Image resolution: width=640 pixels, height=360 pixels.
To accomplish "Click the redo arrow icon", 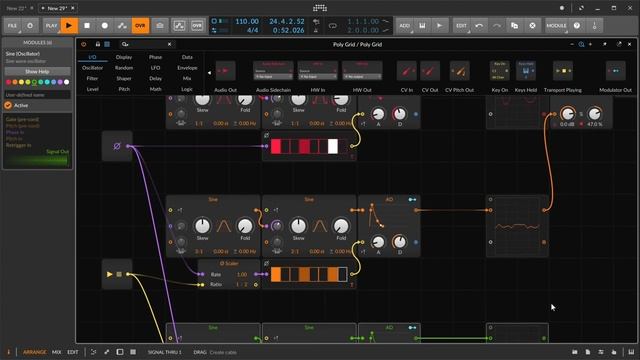I will (497, 25).
